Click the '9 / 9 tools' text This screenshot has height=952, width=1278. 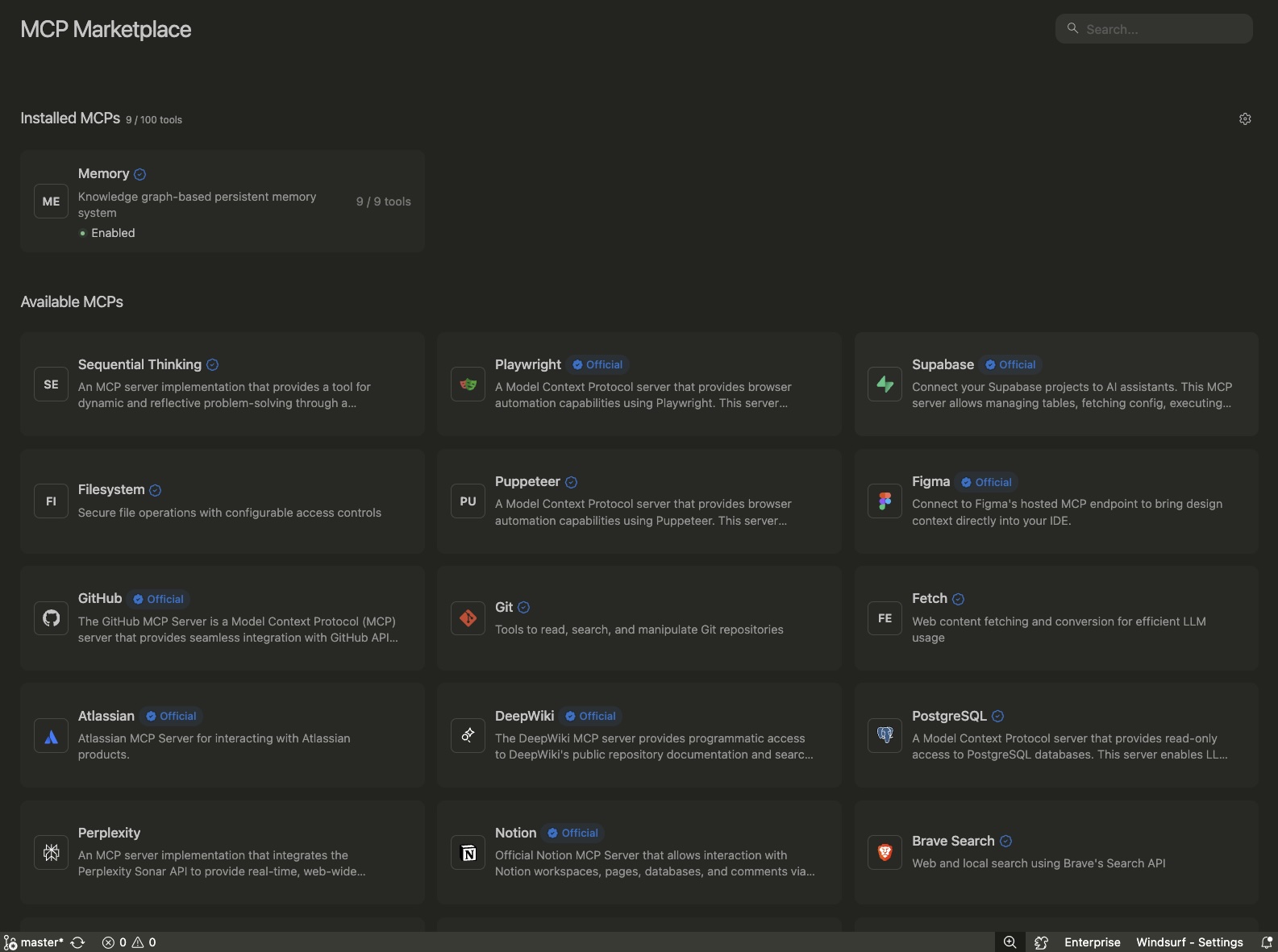pos(384,202)
